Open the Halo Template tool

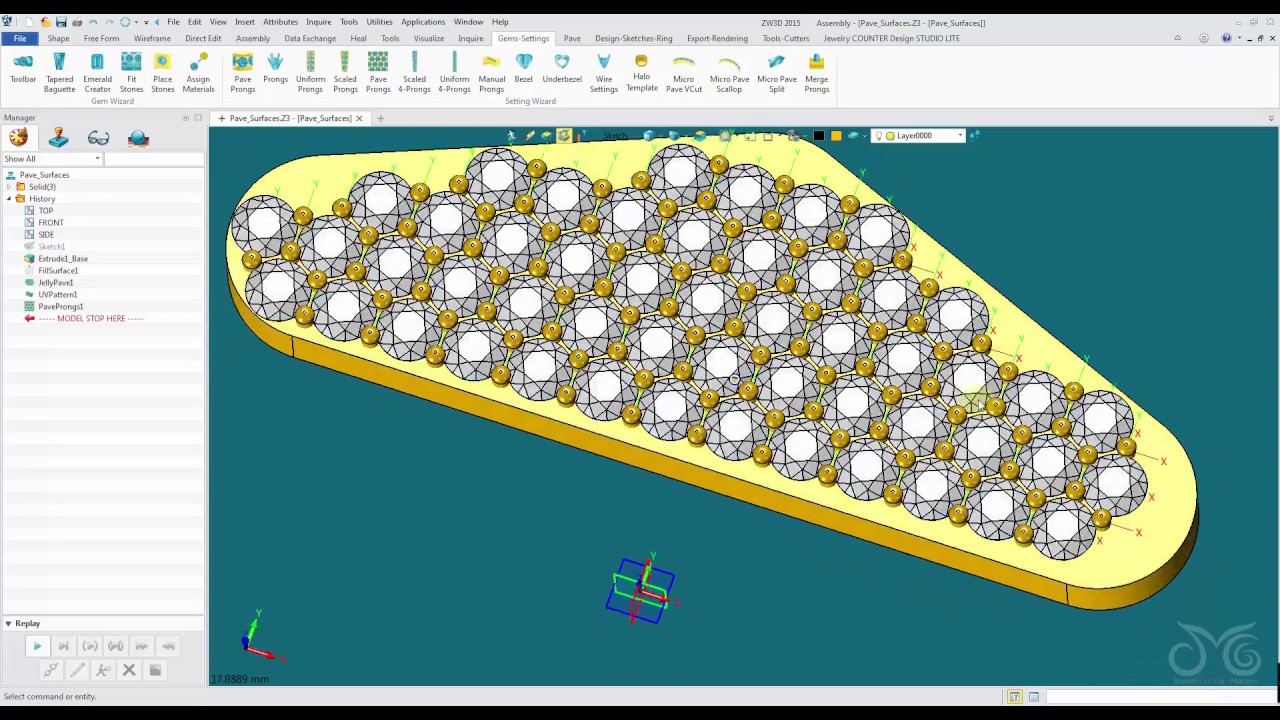tap(642, 73)
